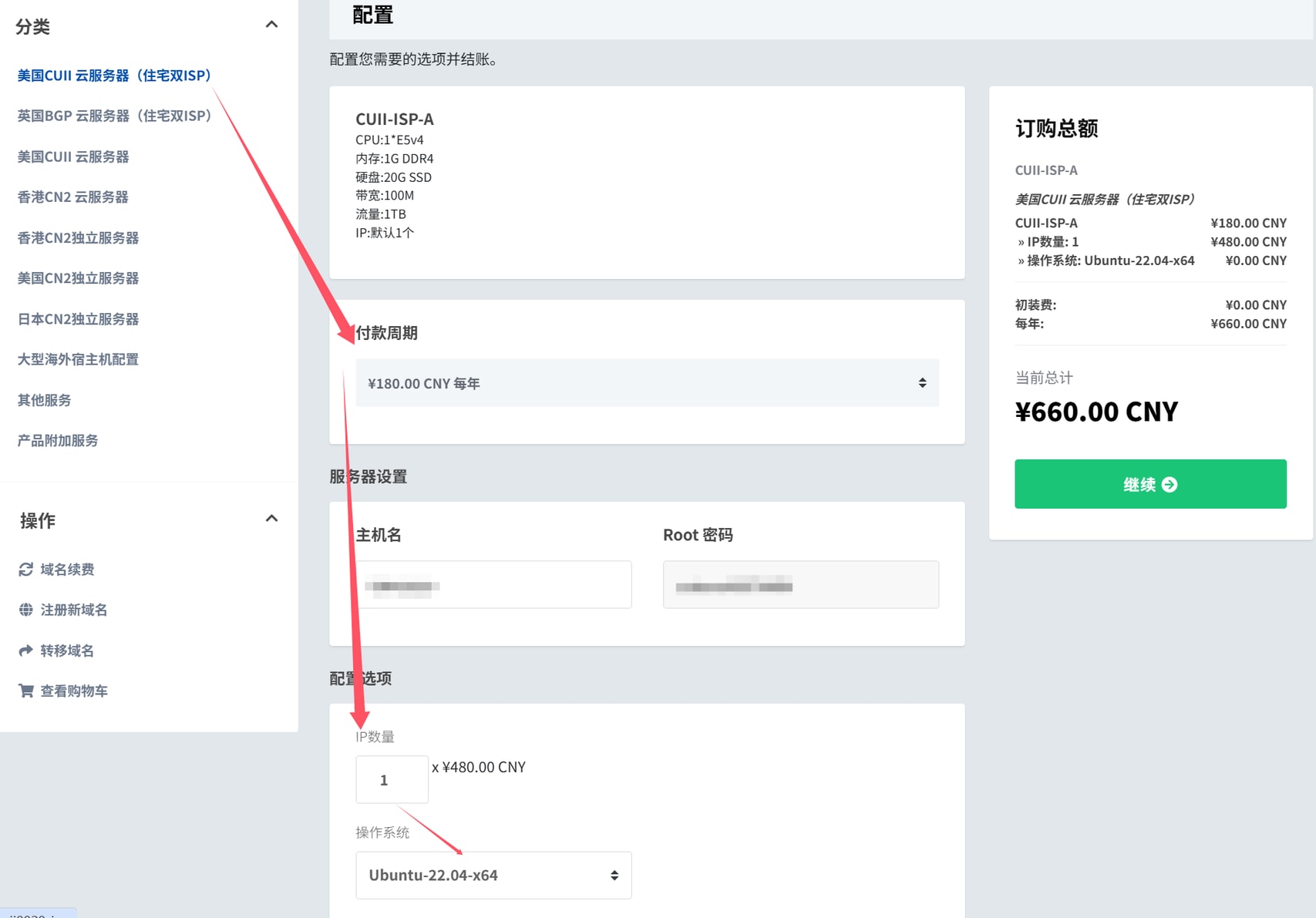Collapse the 分类 section chevron

pyautogui.click(x=271, y=25)
